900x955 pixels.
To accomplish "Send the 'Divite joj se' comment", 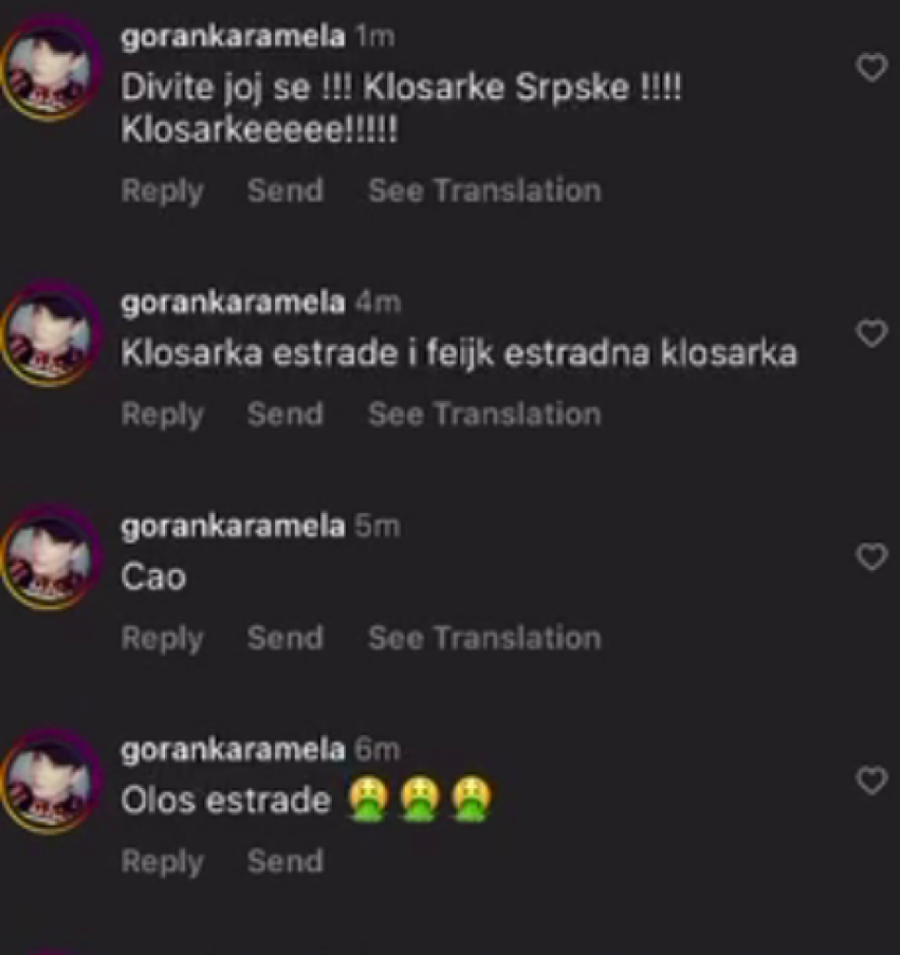I will click(285, 191).
